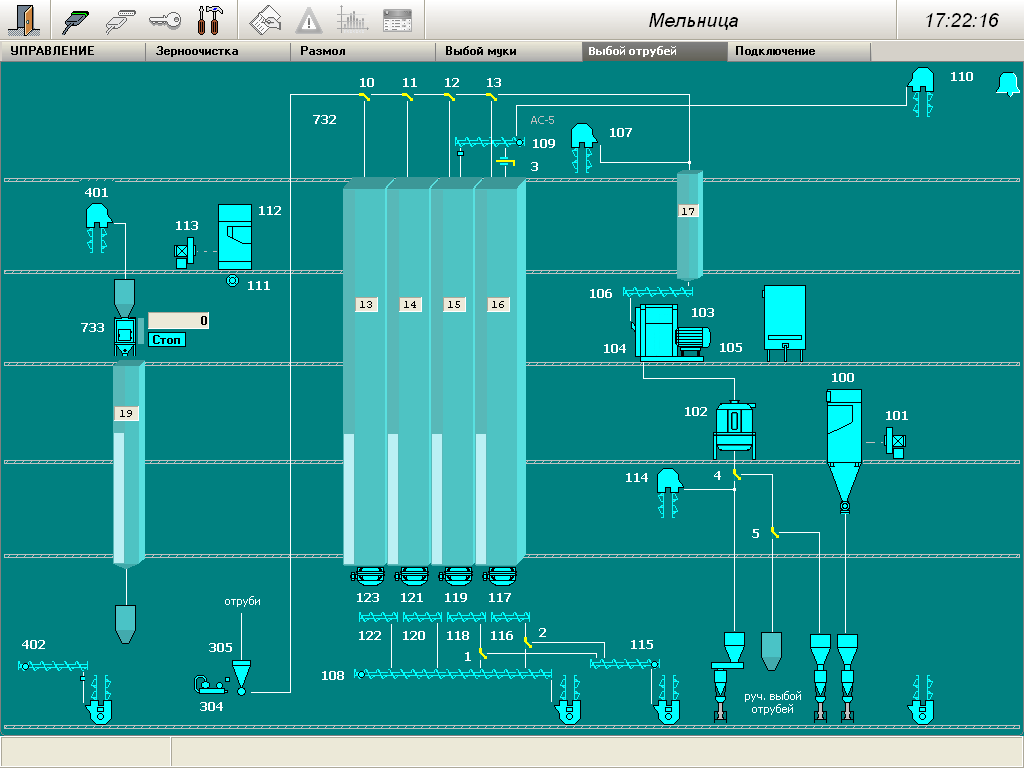This screenshot has width=1024, height=768.
Task: Click the scale 733 value field
Action: pyautogui.click(x=179, y=321)
